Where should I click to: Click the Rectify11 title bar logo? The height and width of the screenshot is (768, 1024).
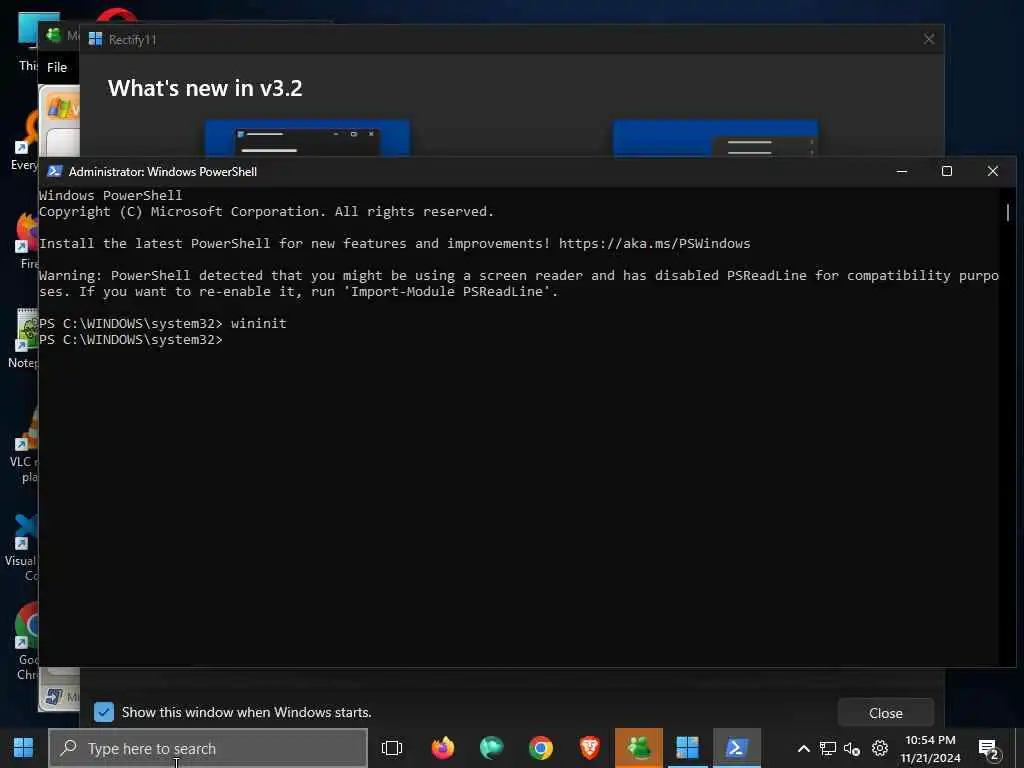click(x=95, y=39)
